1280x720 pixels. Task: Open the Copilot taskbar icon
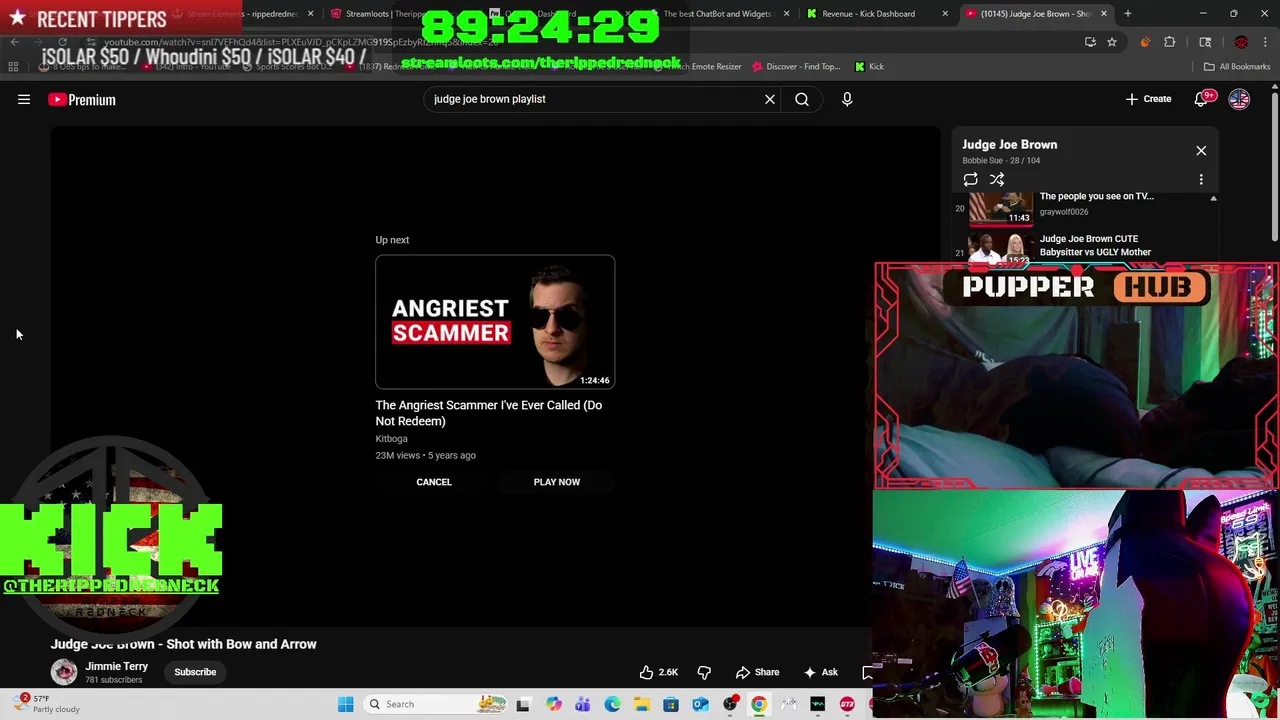[x=553, y=704]
